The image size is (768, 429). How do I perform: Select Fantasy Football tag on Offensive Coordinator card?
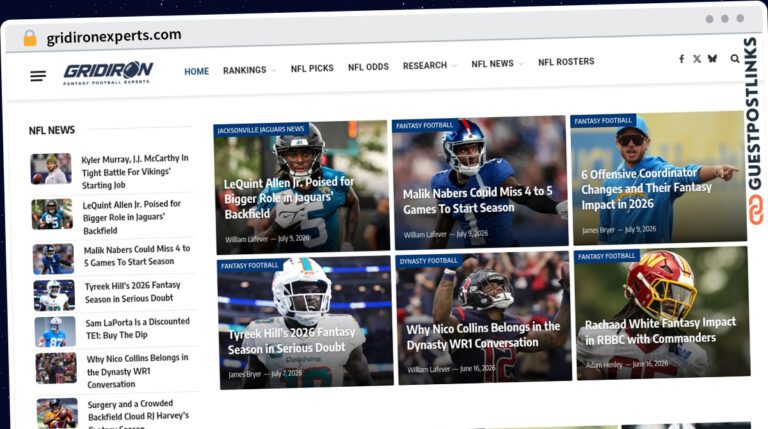(603, 121)
